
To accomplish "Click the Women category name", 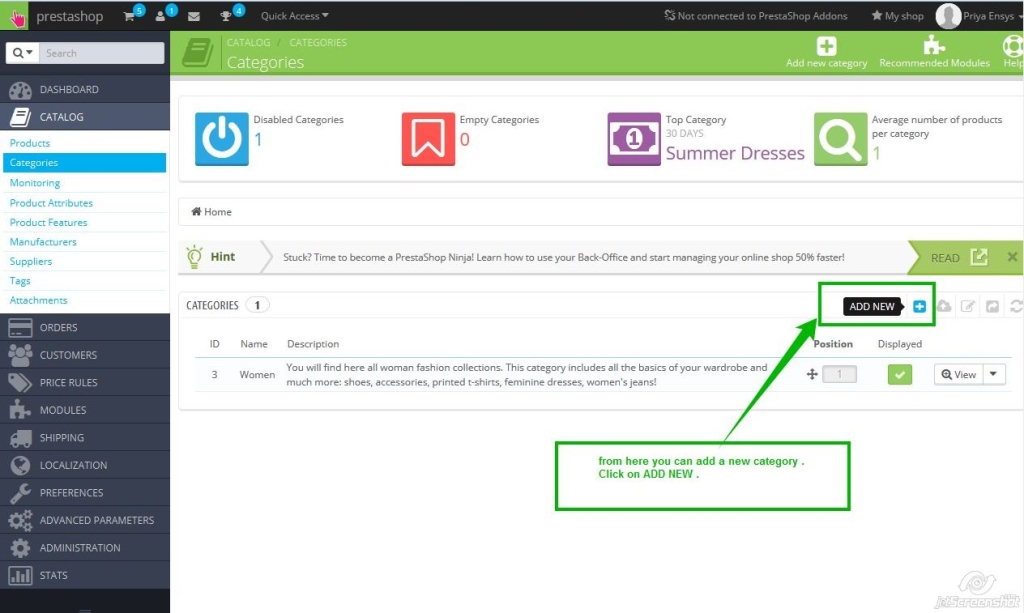I will point(257,375).
